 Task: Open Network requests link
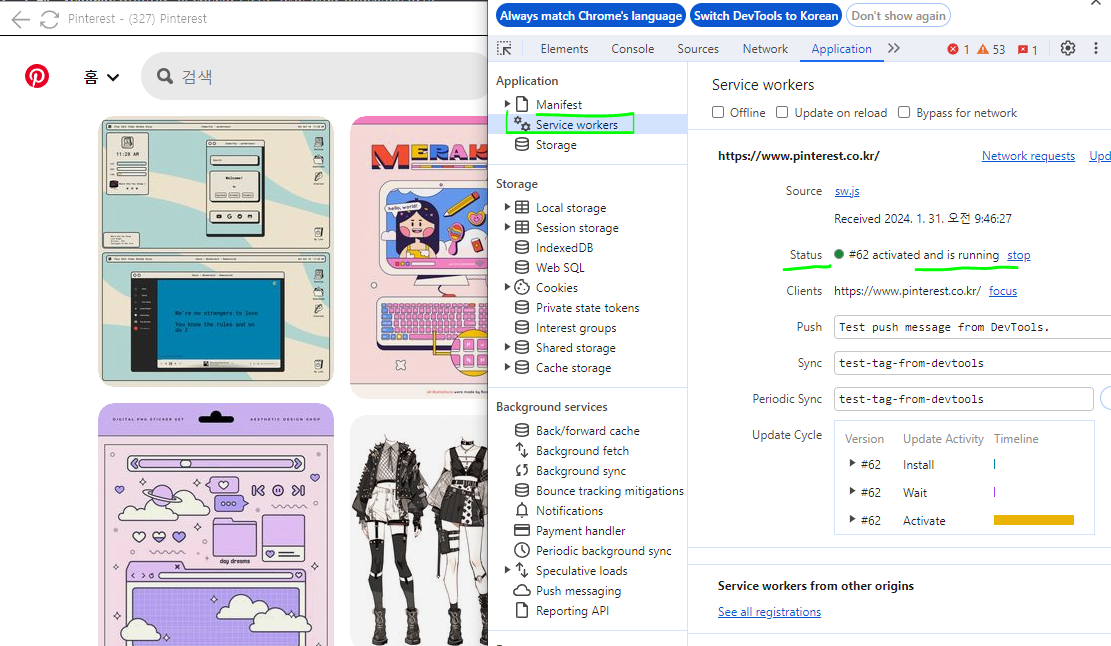click(1028, 156)
